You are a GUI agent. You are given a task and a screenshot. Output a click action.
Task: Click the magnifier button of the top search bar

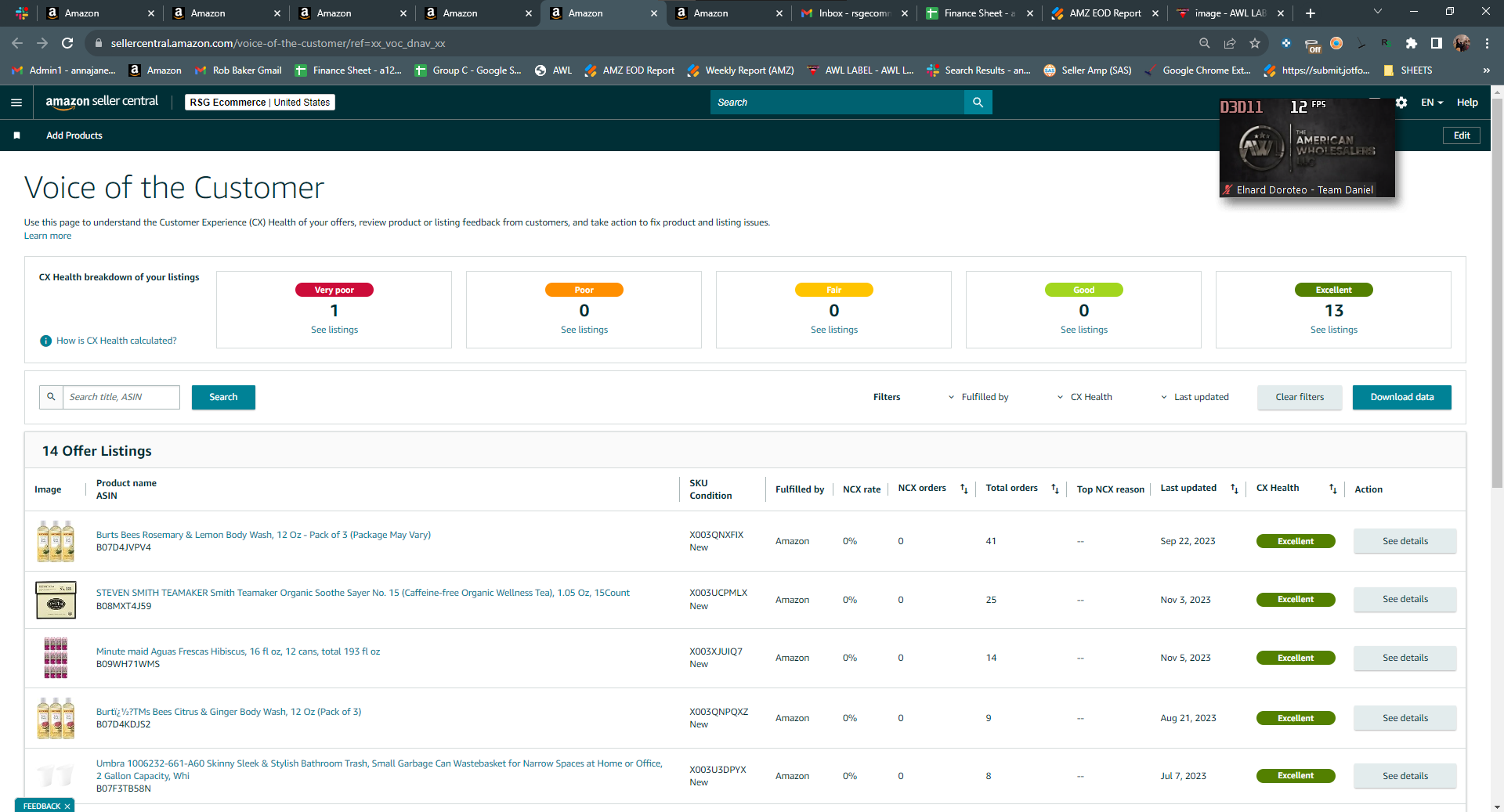coord(978,103)
